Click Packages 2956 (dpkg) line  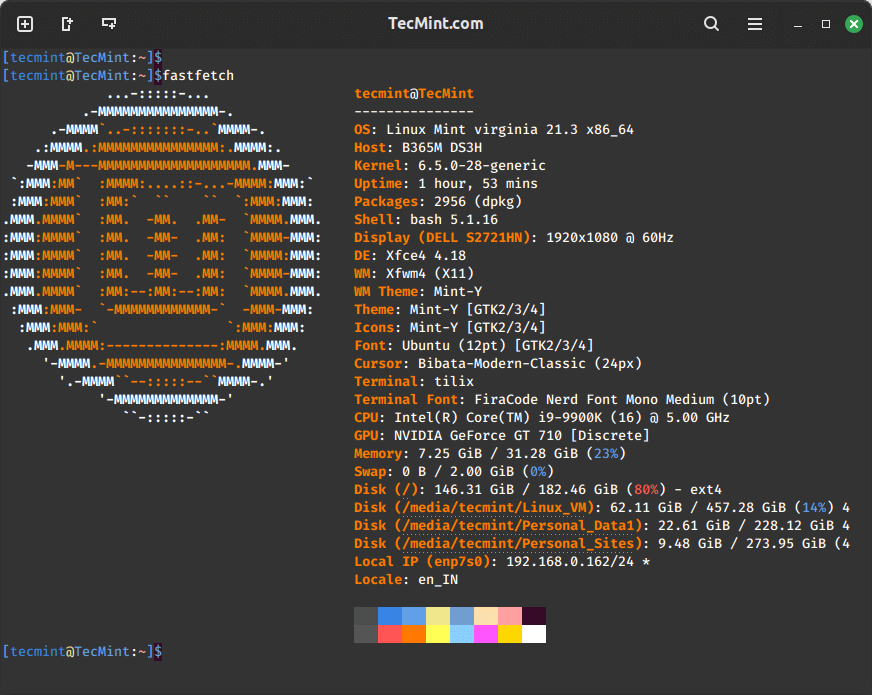438,202
